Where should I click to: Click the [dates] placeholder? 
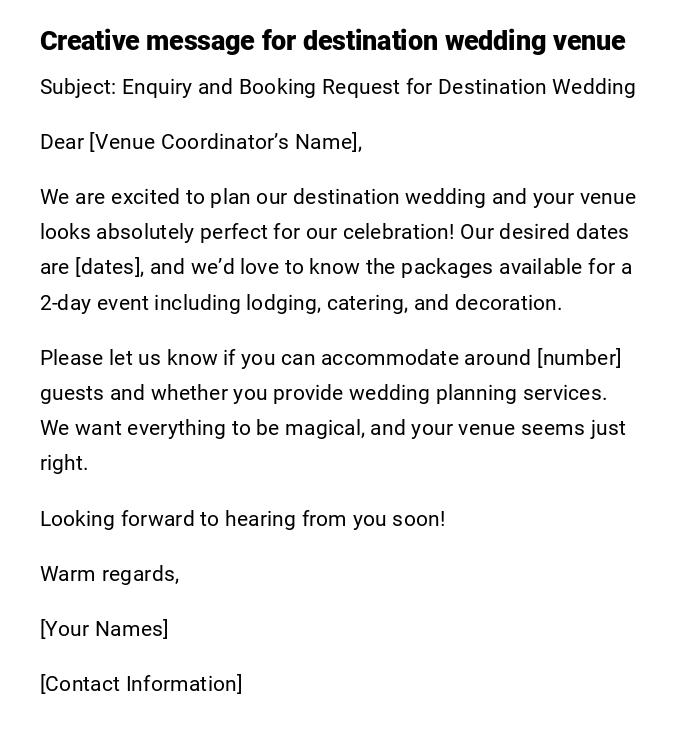coord(109,267)
